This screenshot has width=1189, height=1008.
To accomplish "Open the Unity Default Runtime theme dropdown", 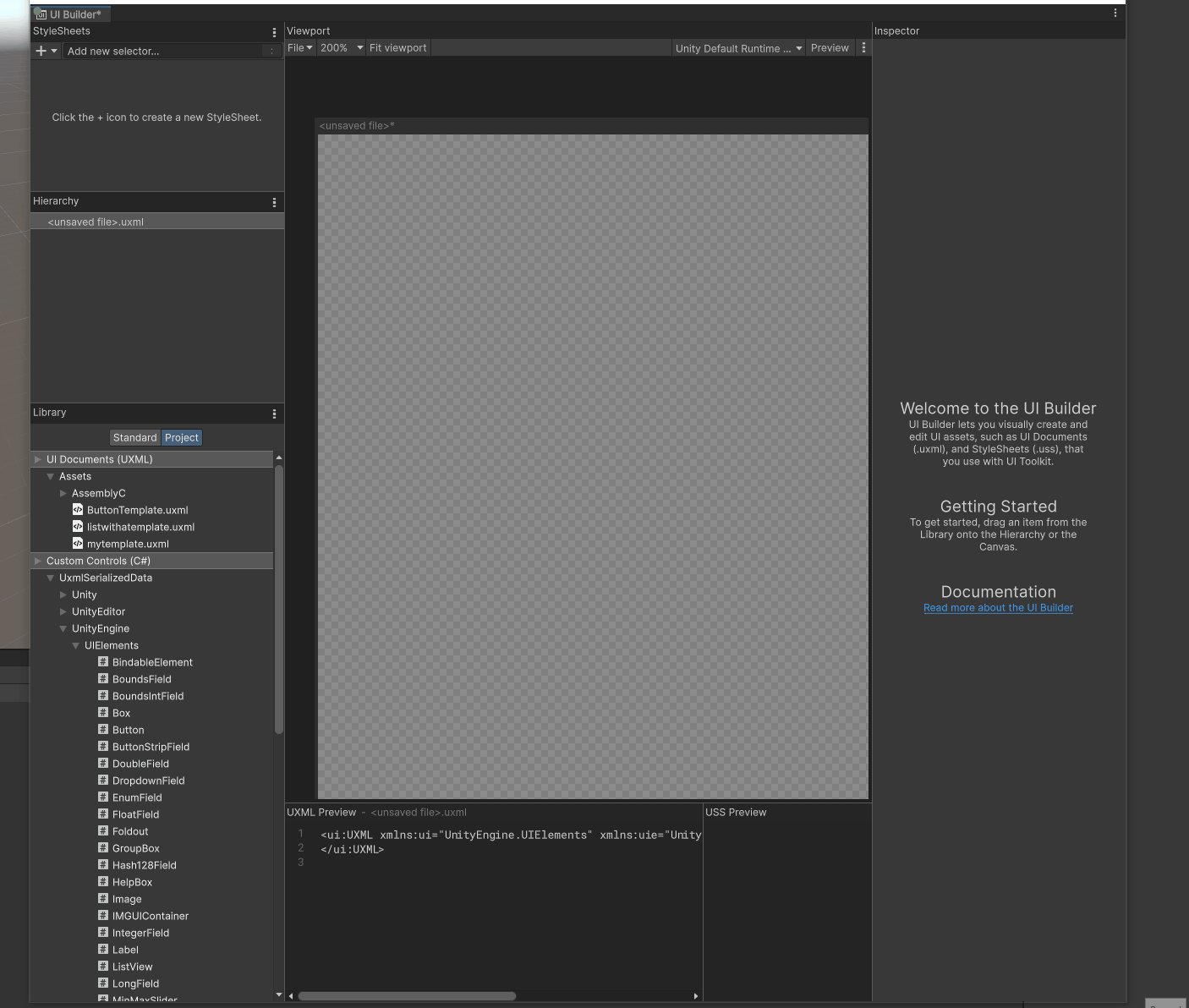I will [x=737, y=47].
